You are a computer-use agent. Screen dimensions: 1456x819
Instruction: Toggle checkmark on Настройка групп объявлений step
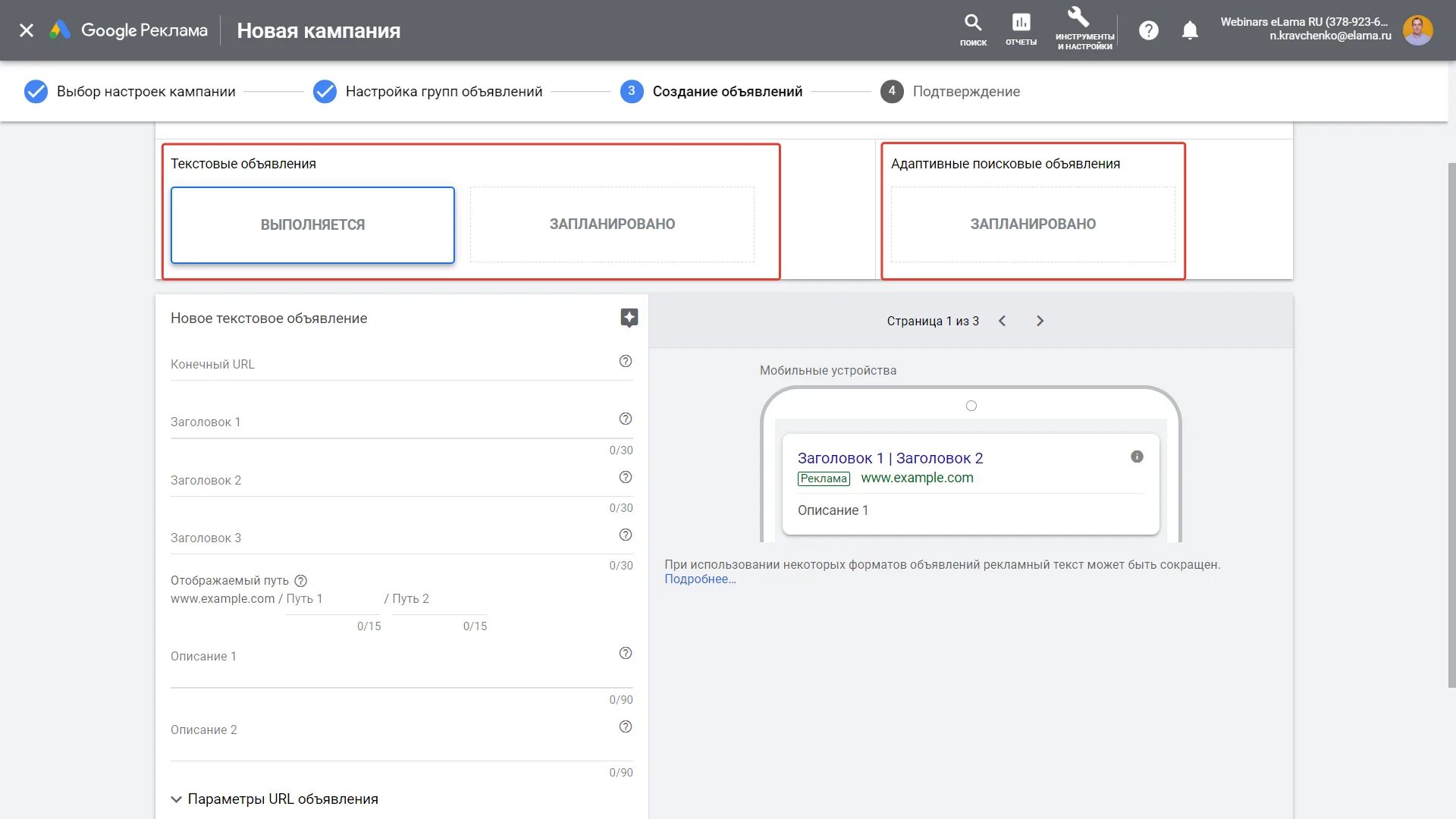324,91
